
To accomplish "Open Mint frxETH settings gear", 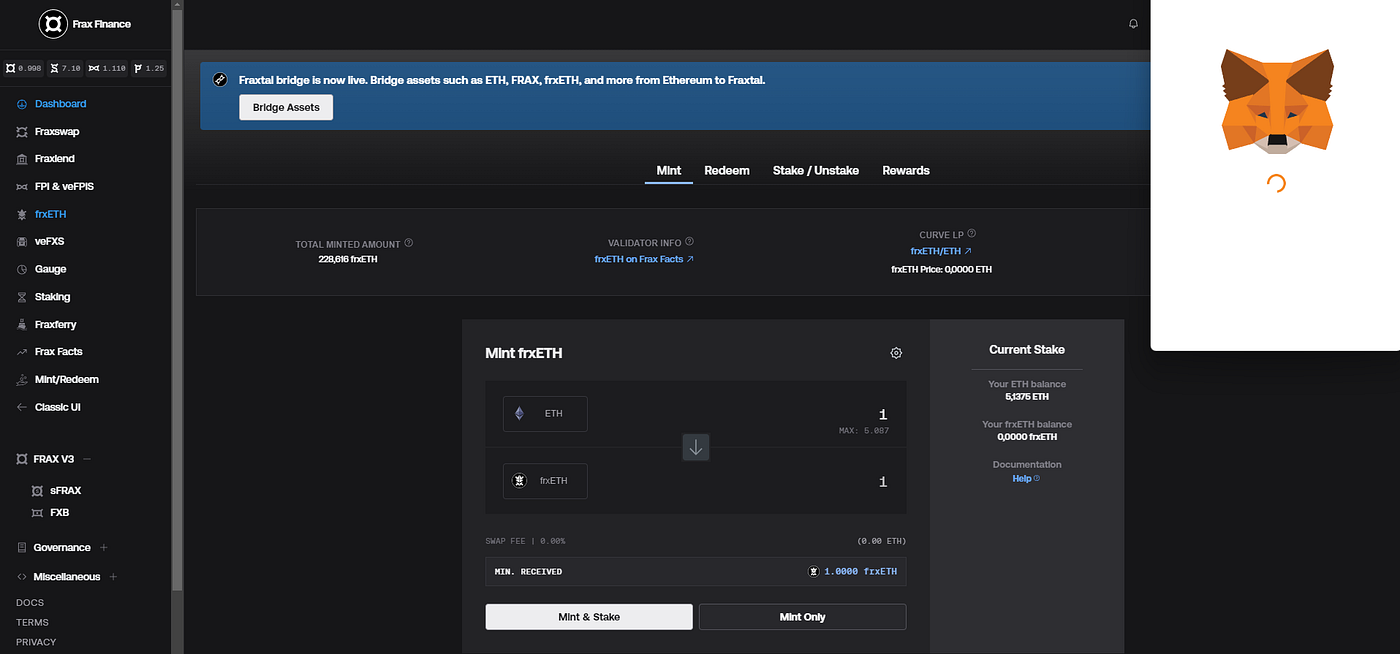I will coord(896,353).
